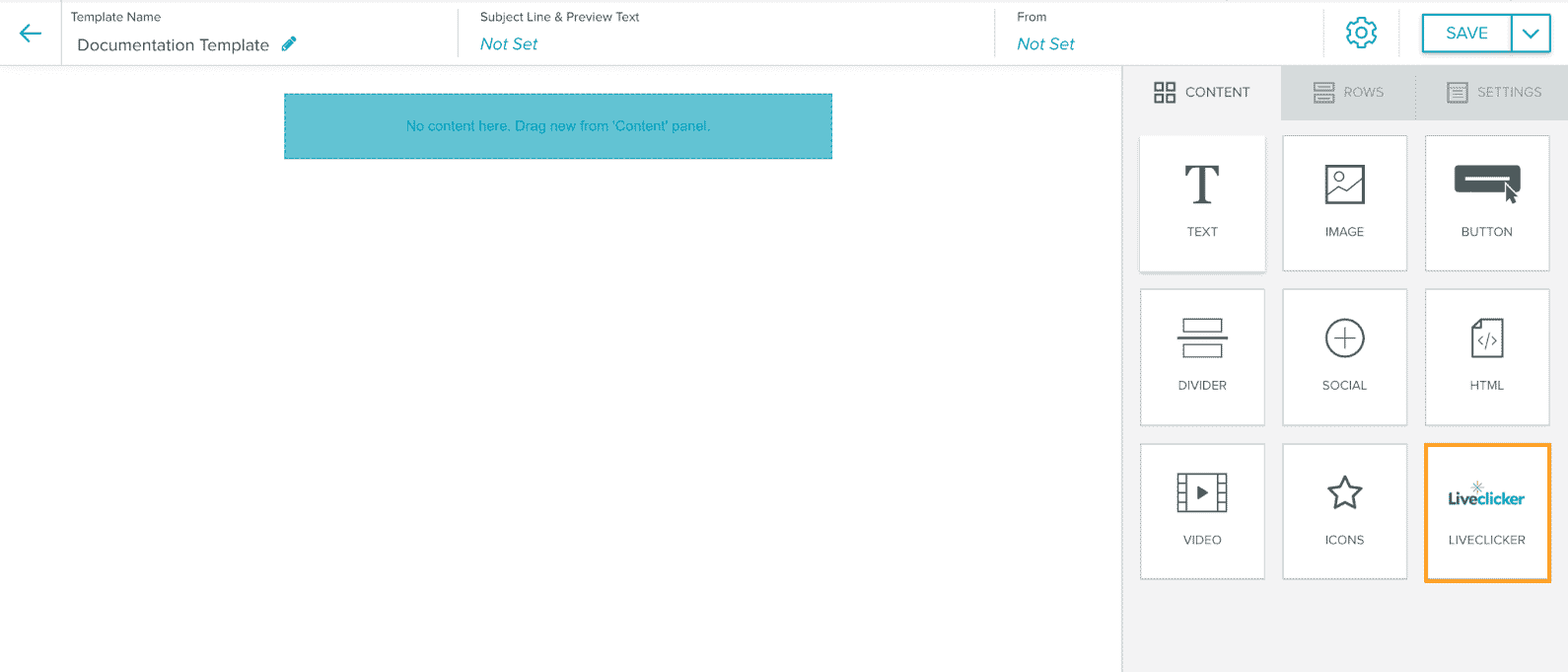
Task: Select the Video content block
Action: [x=1202, y=511]
